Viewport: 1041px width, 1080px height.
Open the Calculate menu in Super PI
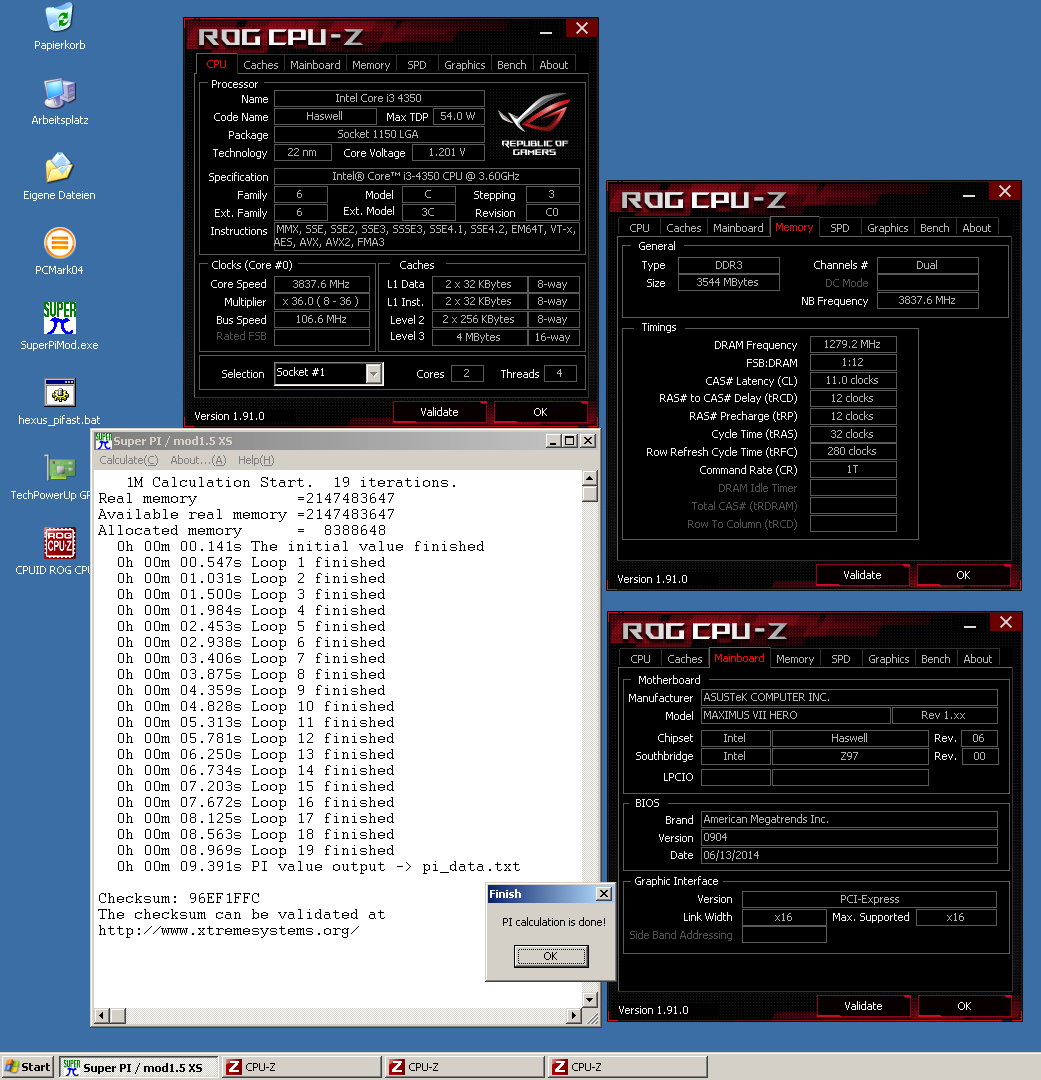point(128,460)
